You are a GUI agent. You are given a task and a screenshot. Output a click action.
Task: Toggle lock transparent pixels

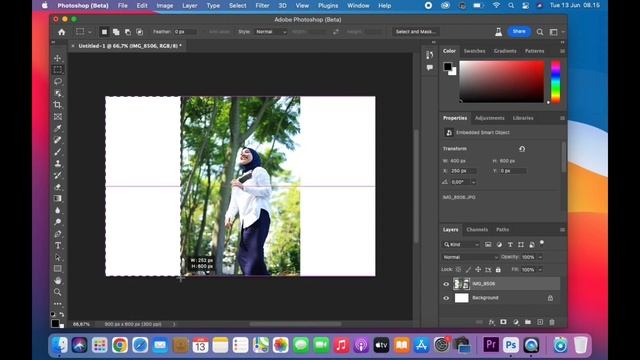tap(458, 270)
